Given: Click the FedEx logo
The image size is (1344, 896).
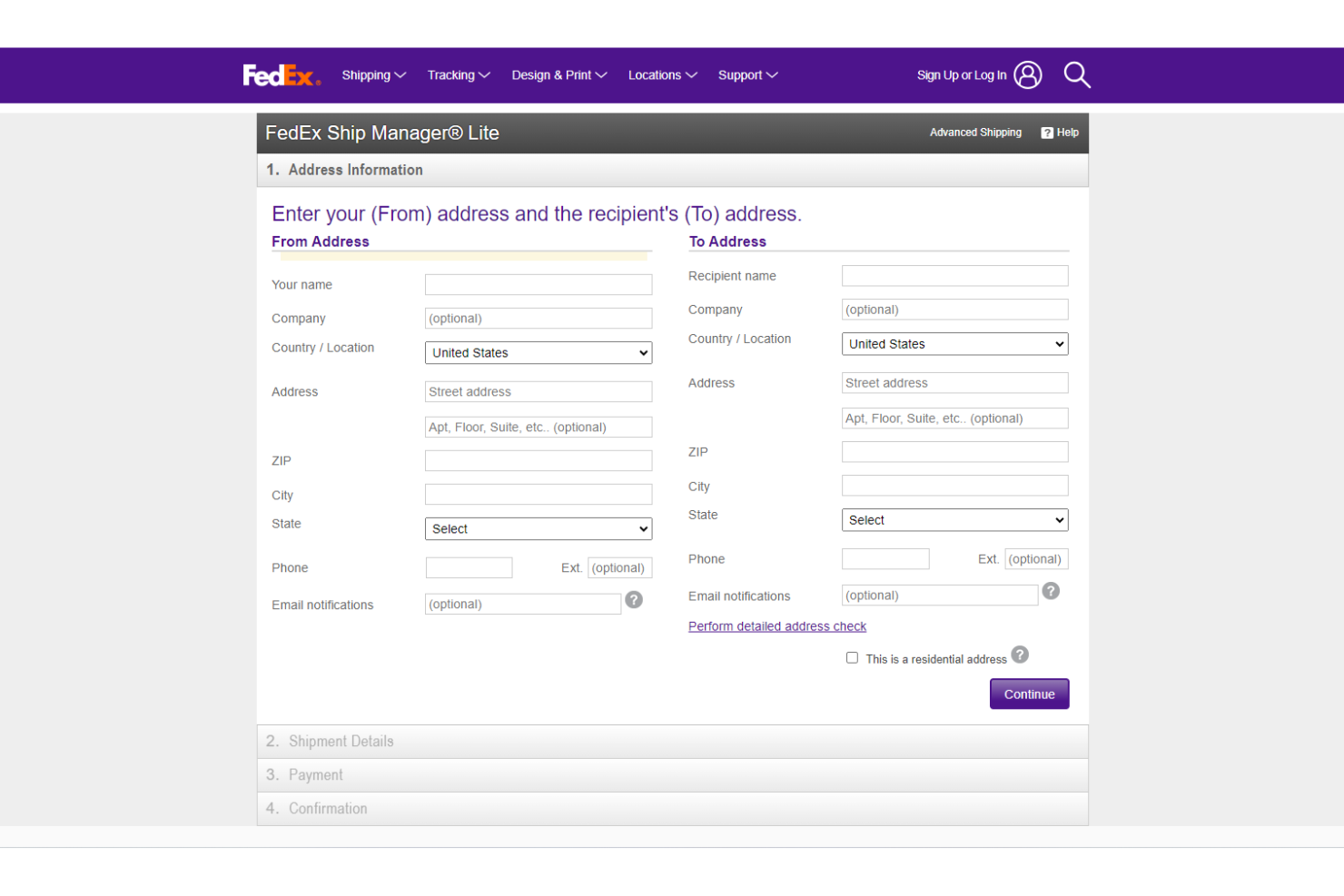Looking at the screenshot, I should point(281,75).
